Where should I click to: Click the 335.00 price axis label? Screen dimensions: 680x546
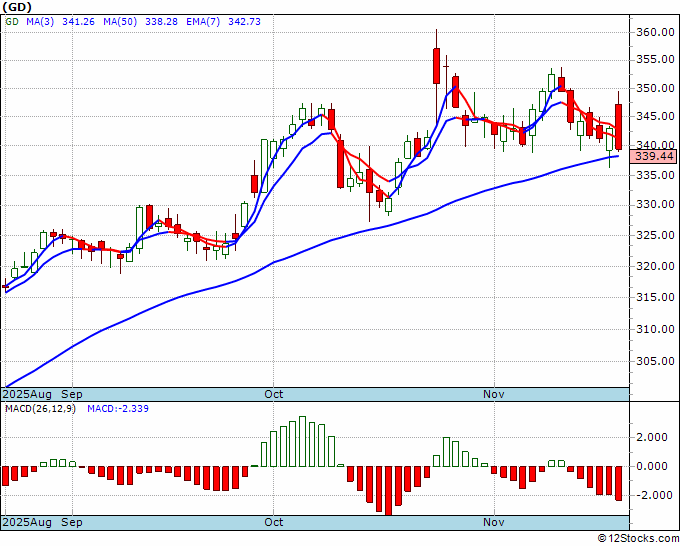point(655,175)
